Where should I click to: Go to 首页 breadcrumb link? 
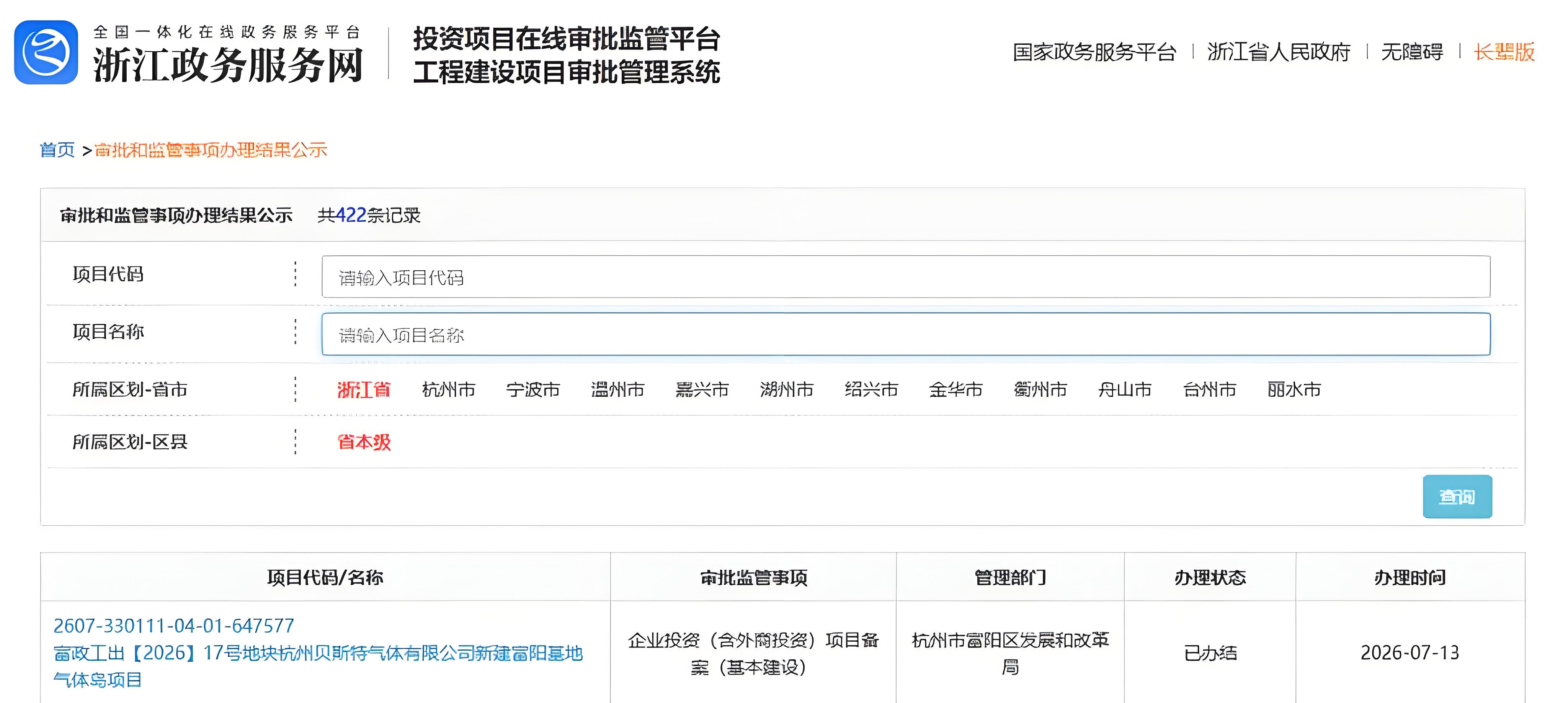(57, 150)
